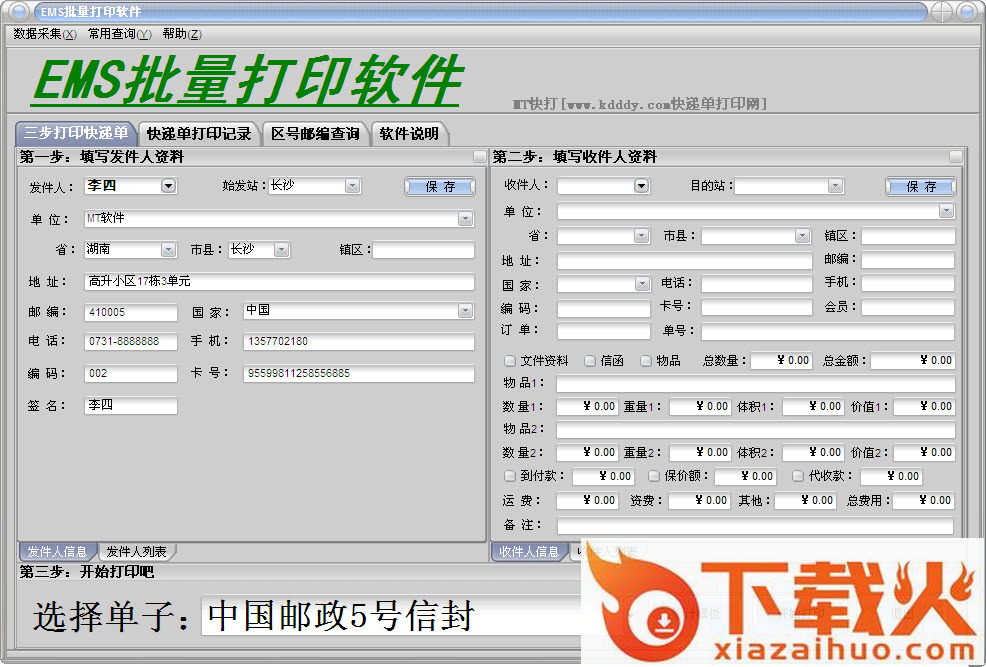Focus the 重量1 value field
Viewport: 986px width, 667px height.
click(700, 407)
